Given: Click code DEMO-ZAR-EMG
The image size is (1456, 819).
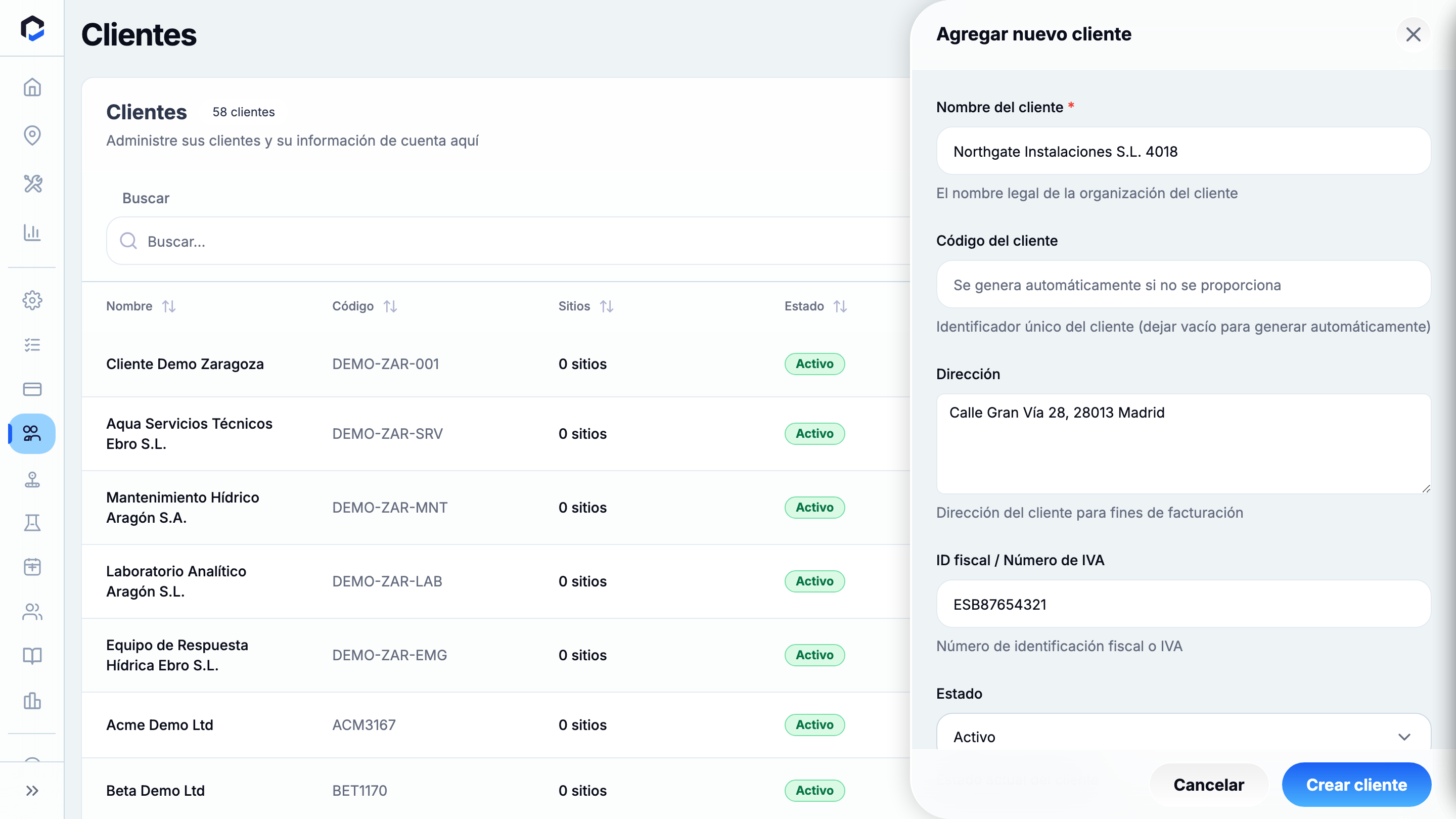Looking at the screenshot, I should (x=389, y=655).
